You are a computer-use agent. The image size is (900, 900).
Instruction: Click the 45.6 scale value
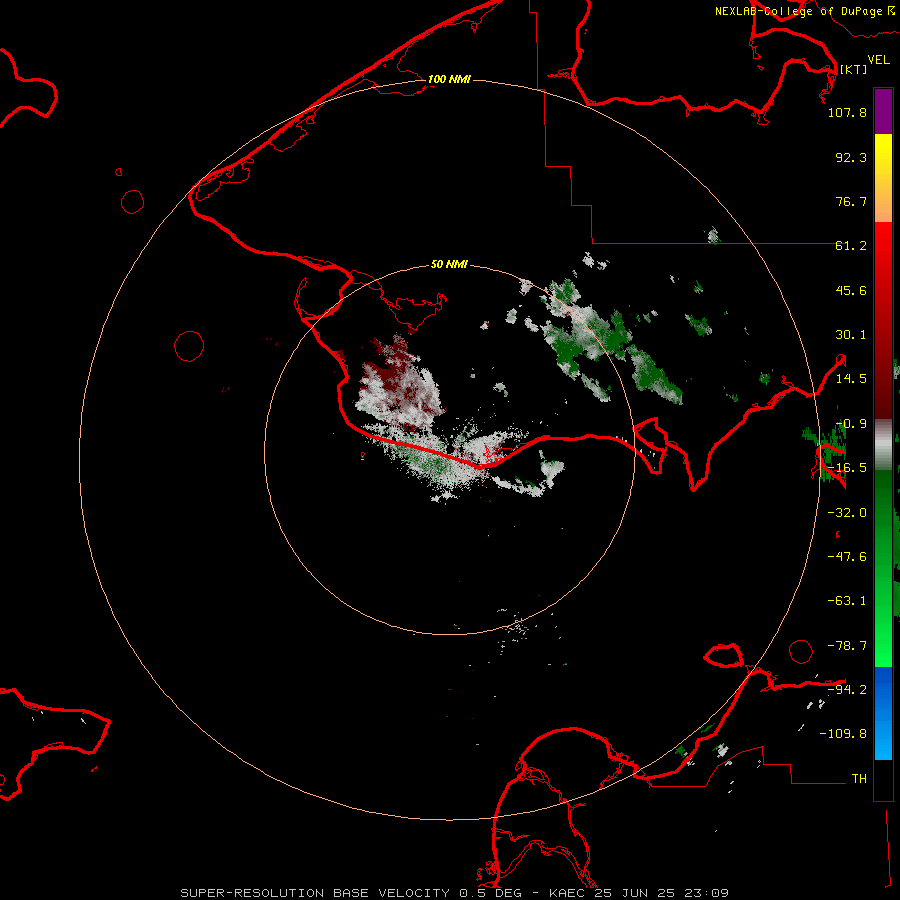pyautogui.click(x=851, y=290)
